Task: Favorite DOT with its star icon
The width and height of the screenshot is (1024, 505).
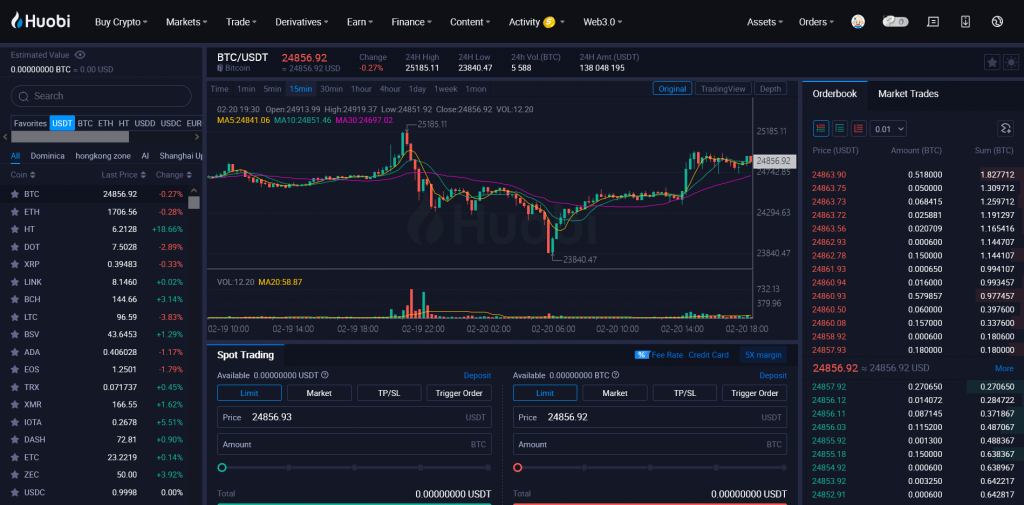Action: tap(14, 247)
